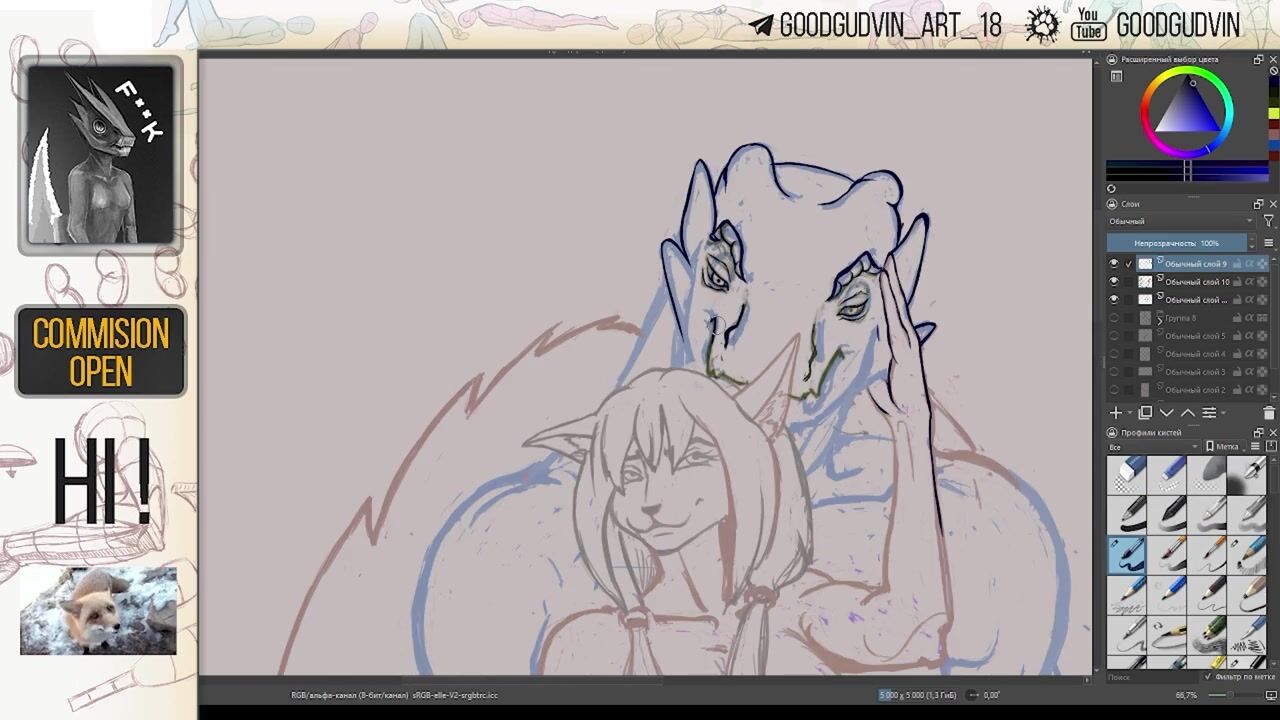Open the brush tag dropdown 'Все'
The width and height of the screenshot is (1280, 720).
coord(1152,447)
